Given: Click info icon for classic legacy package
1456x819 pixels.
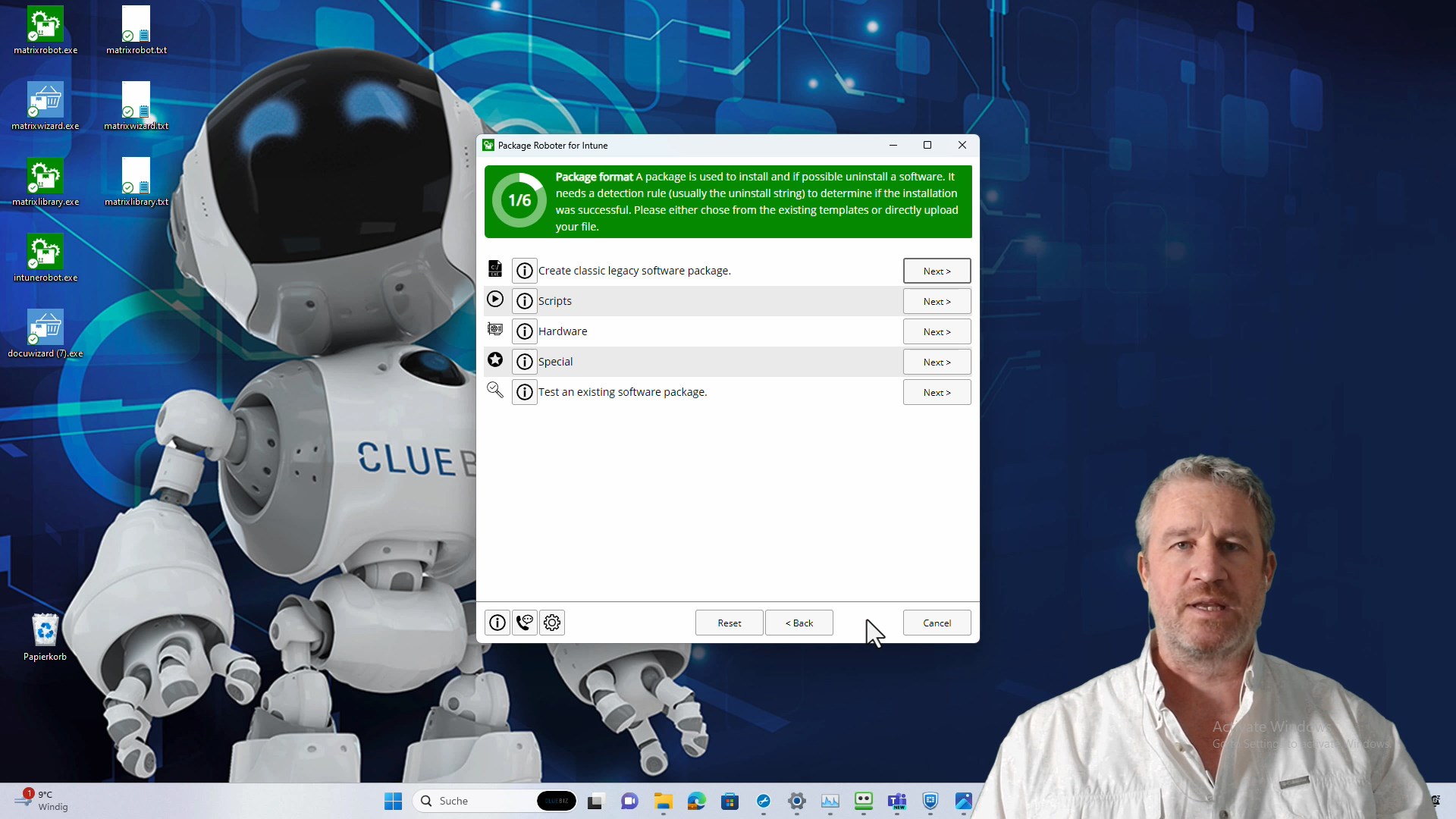Looking at the screenshot, I should pyautogui.click(x=524, y=271).
